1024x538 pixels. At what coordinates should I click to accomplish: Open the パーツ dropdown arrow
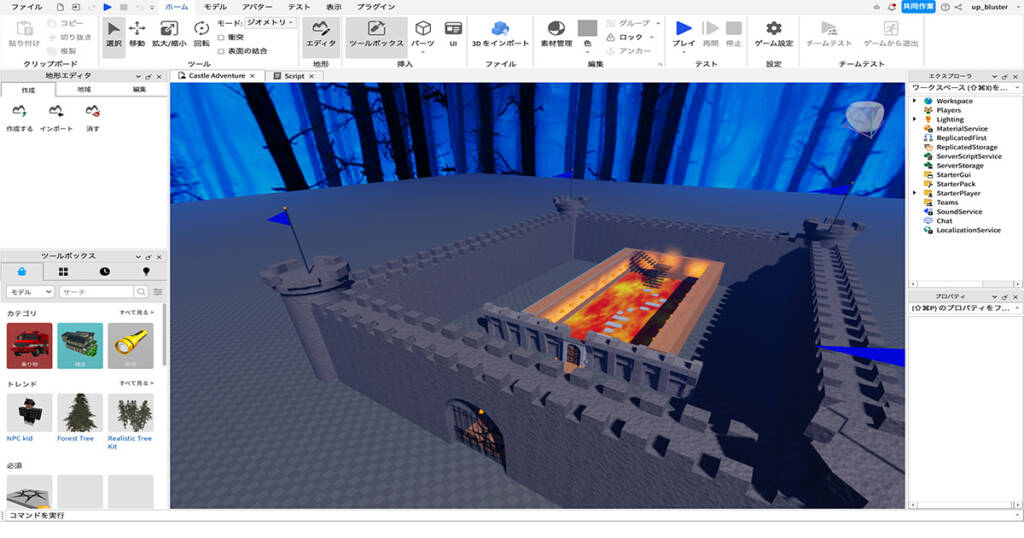tap(423, 52)
